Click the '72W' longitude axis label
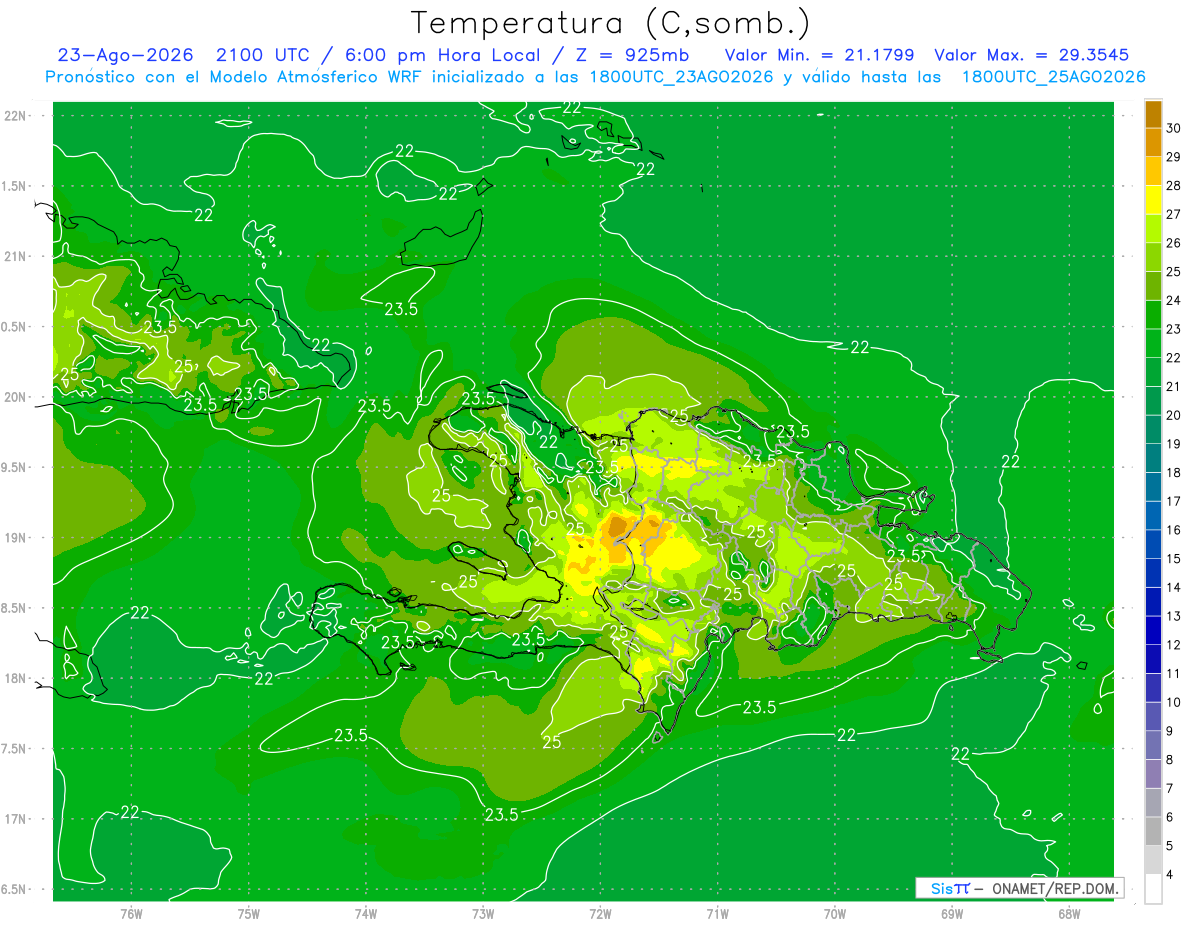 pos(600,914)
